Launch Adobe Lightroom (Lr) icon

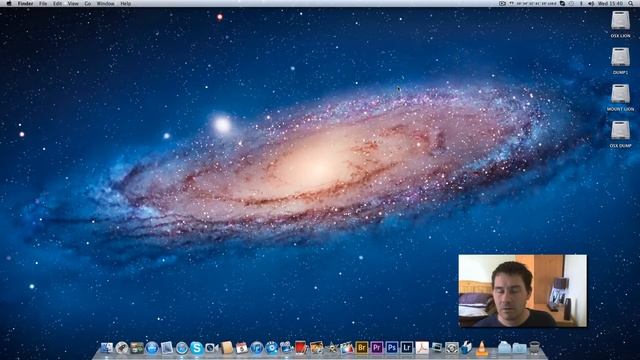[407, 348]
